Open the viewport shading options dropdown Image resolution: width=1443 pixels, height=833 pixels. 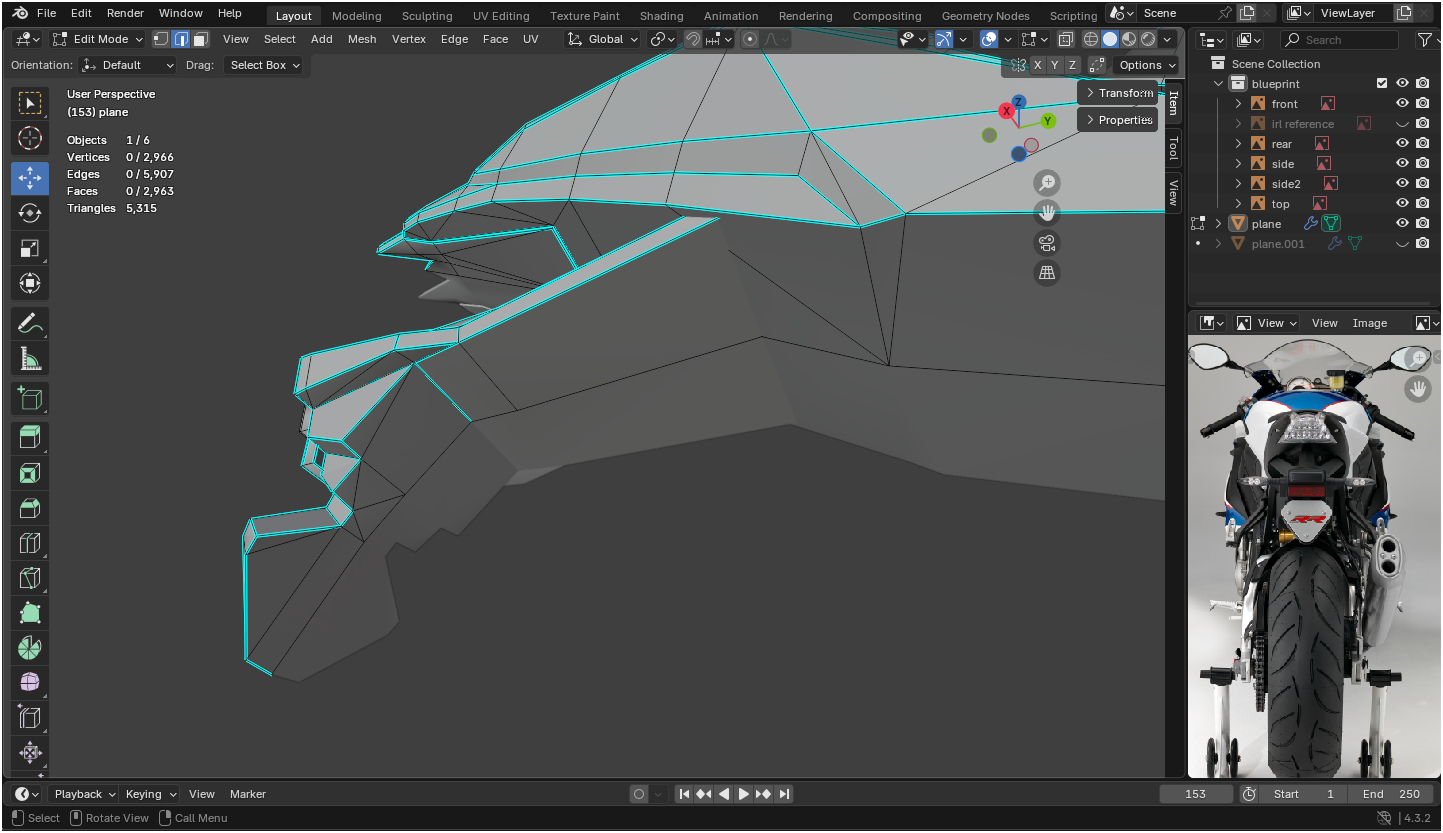tap(1168, 39)
